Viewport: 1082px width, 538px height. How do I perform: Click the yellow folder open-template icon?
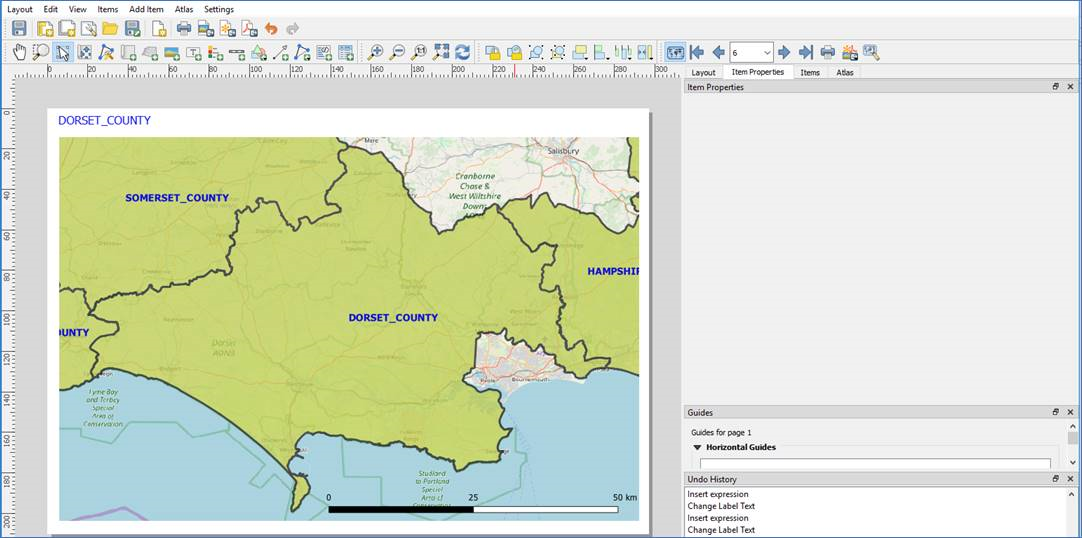[110, 28]
